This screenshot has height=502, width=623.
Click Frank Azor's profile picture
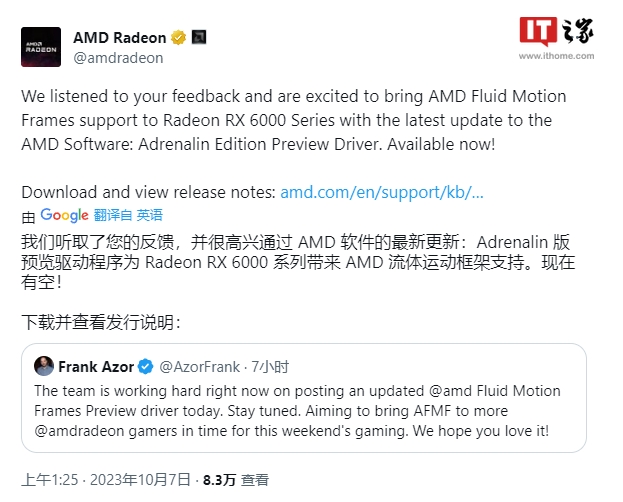44,366
